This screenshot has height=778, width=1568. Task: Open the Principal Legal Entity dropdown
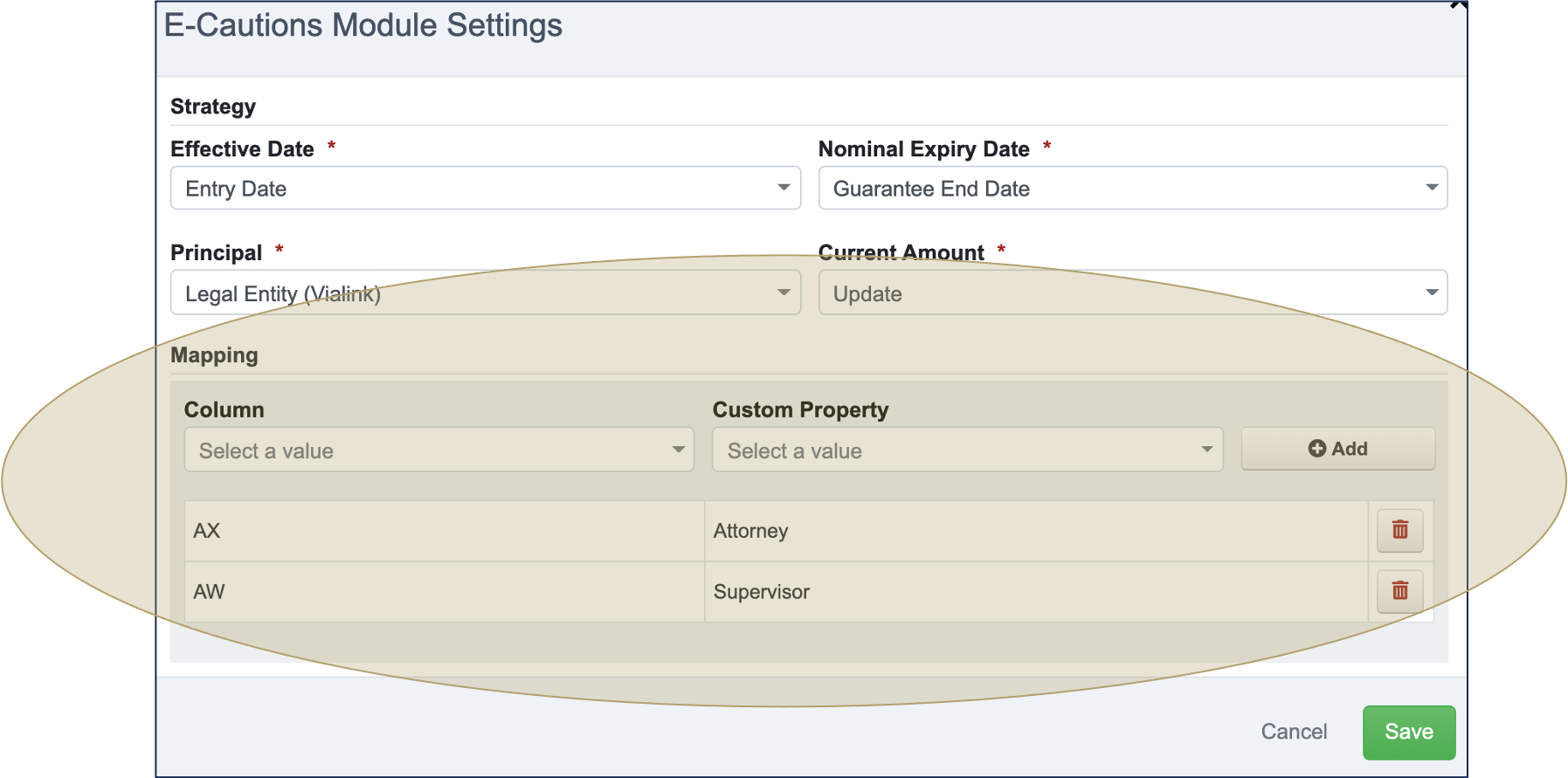(x=485, y=293)
